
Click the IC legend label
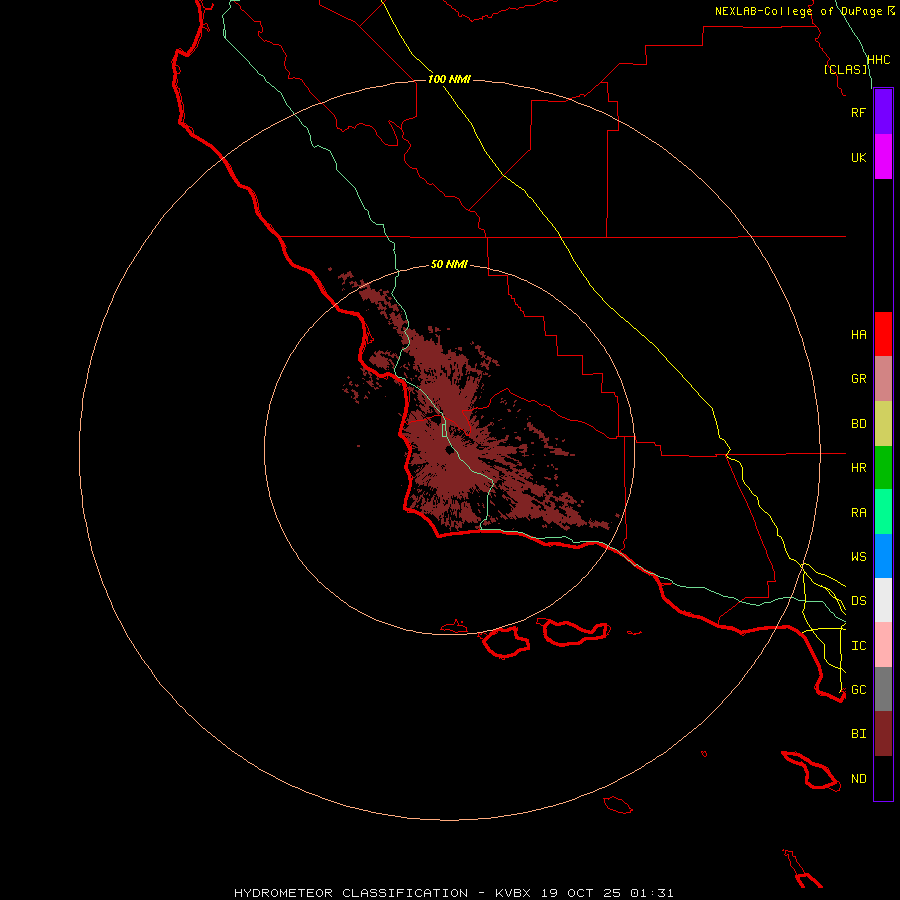click(858, 646)
